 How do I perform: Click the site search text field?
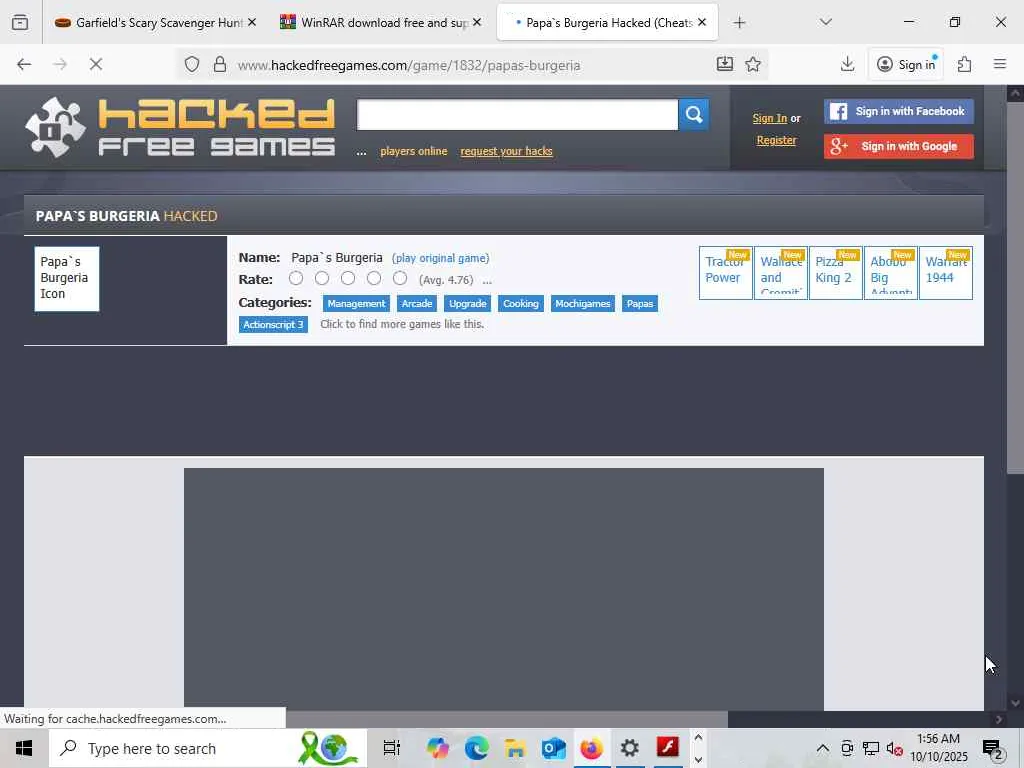click(517, 115)
